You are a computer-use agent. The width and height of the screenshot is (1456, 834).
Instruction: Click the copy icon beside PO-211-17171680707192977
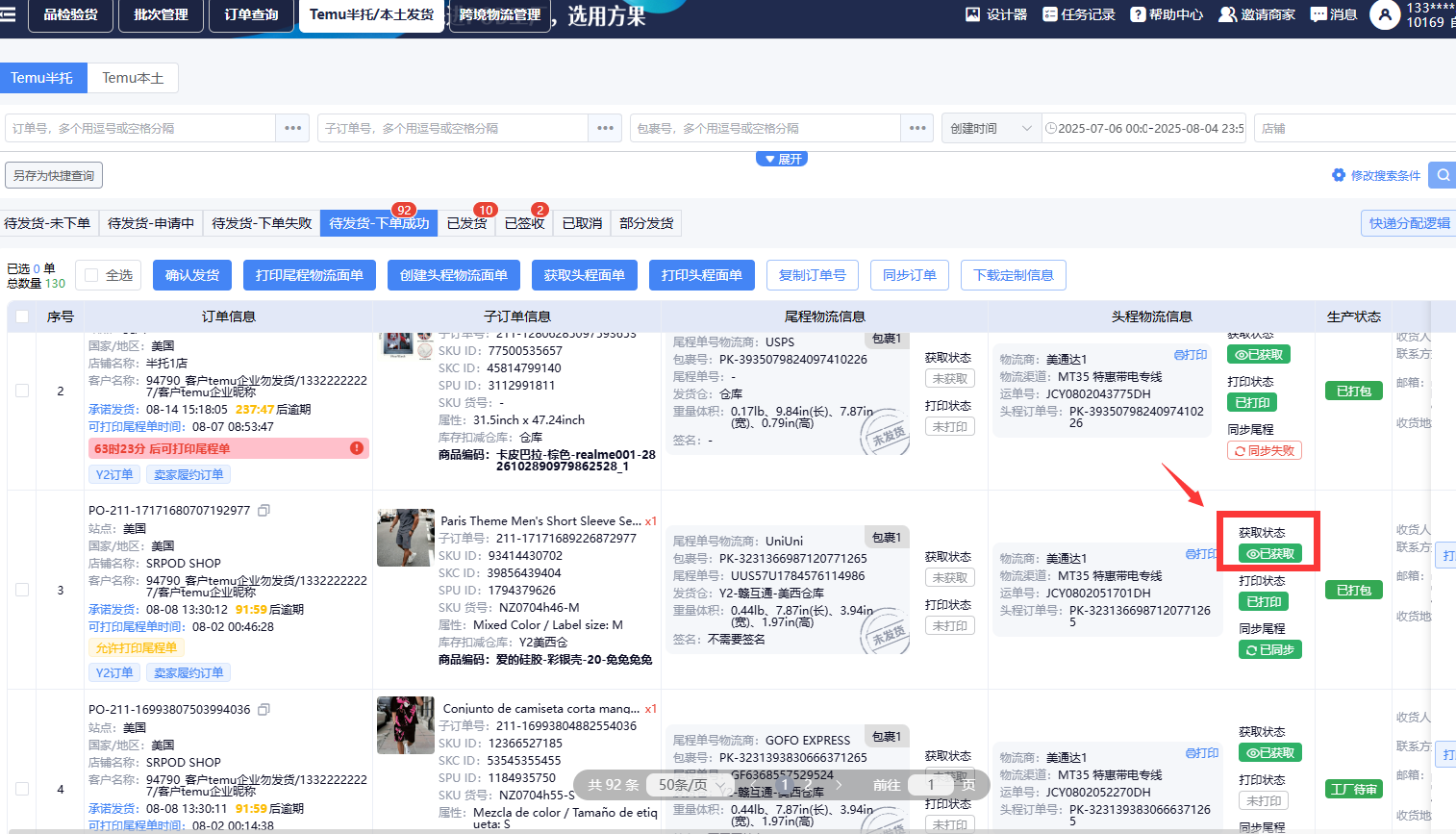click(x=264, y=510)
